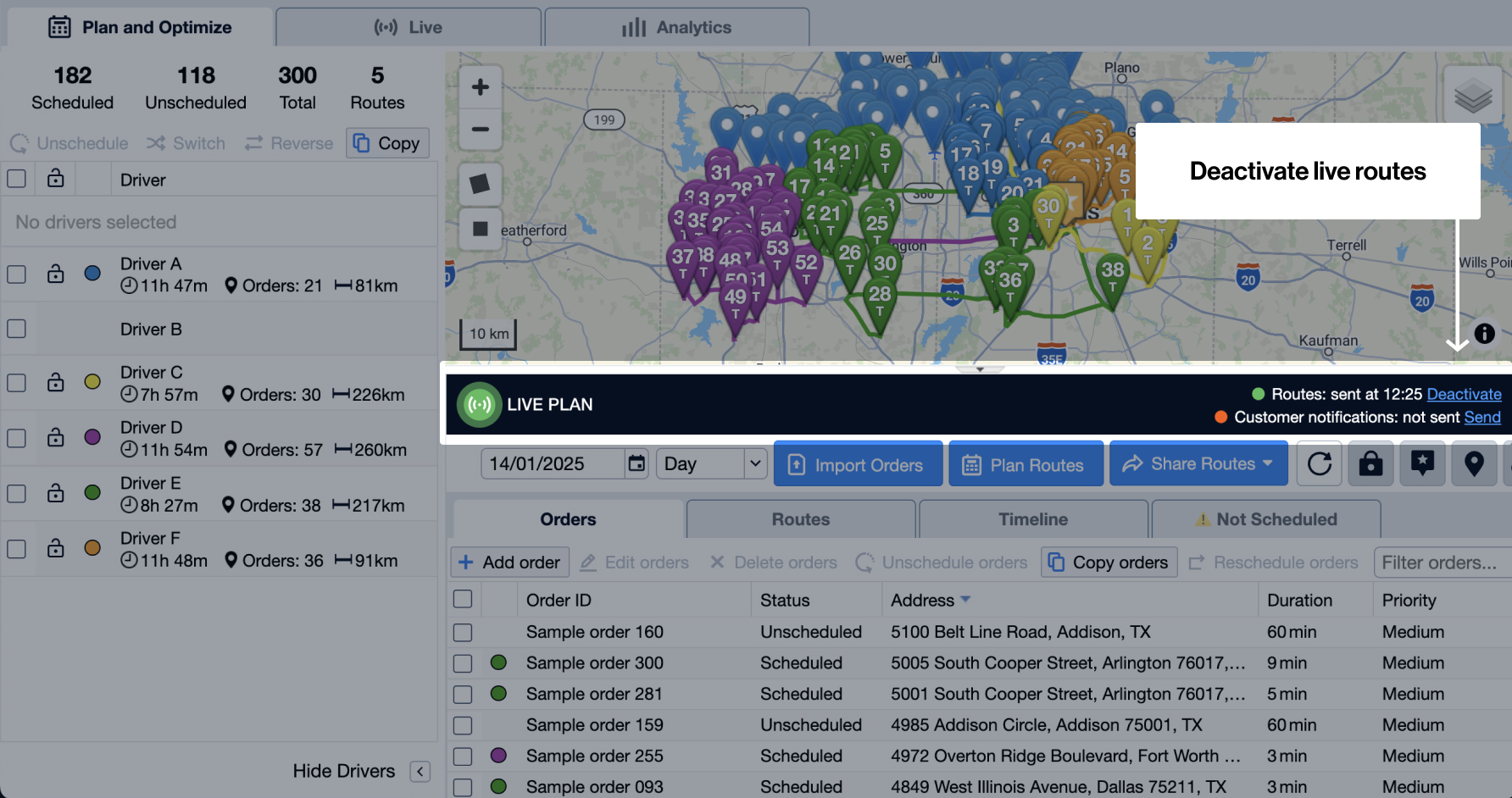The width and height of the screenshot is (1512, 798).
Task: Select Sample order 160 checkbox
Action: pos(463,632)
